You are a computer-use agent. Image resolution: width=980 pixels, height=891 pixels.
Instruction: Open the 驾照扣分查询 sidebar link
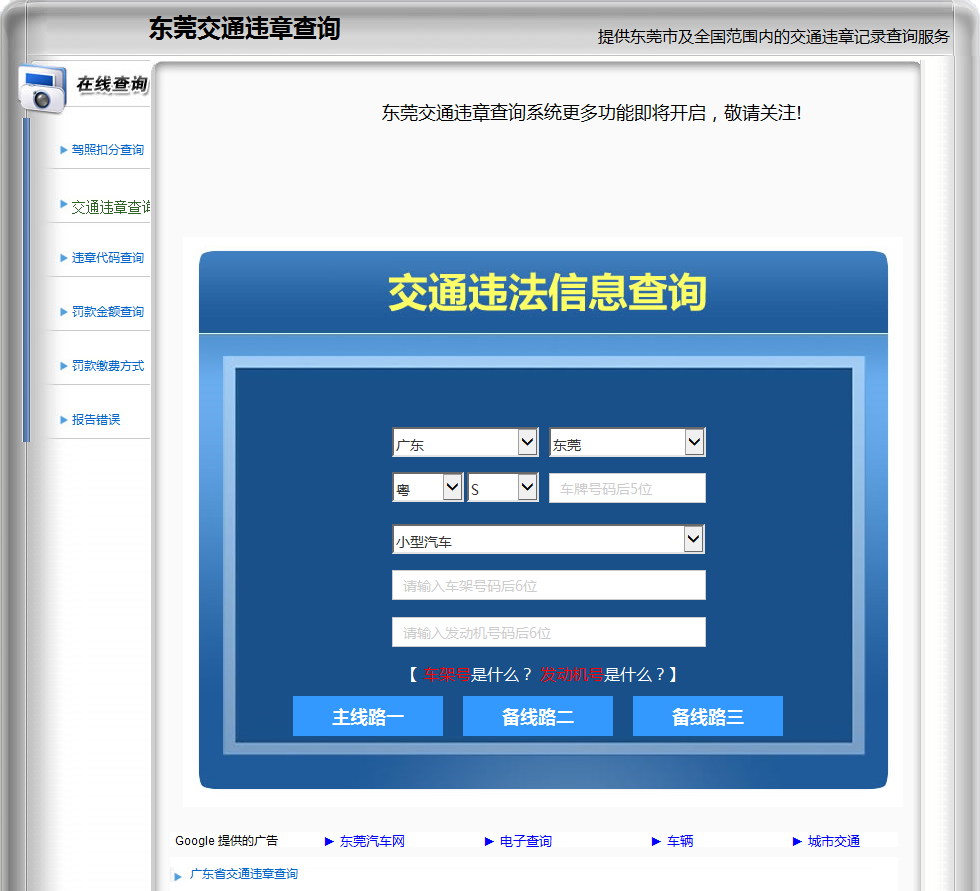107,150
